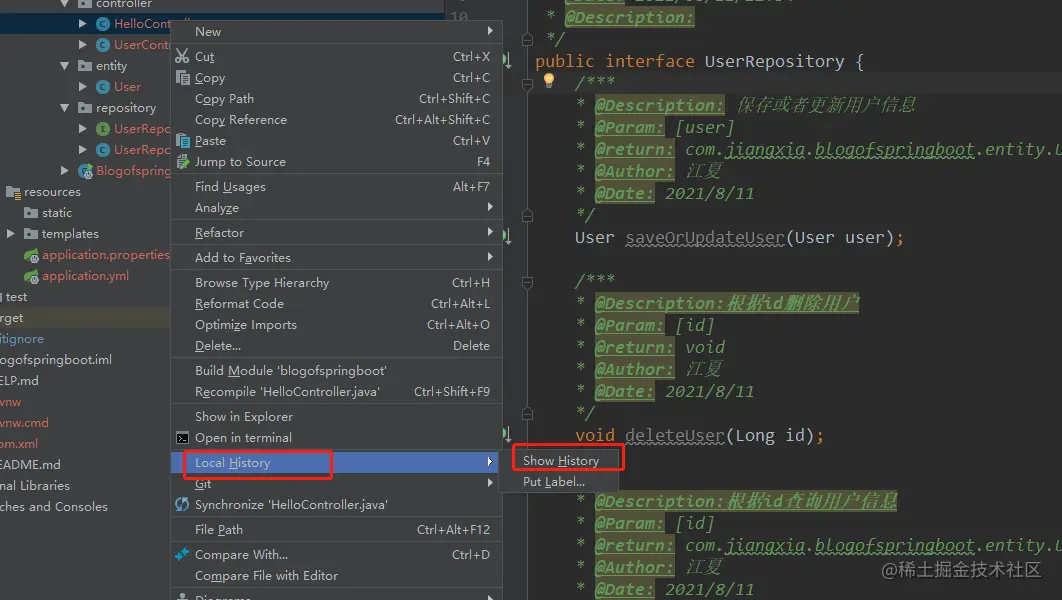Click the Open in terminal icon
The height and width of the screenshot is (600, 1062).
coord(182,437)
